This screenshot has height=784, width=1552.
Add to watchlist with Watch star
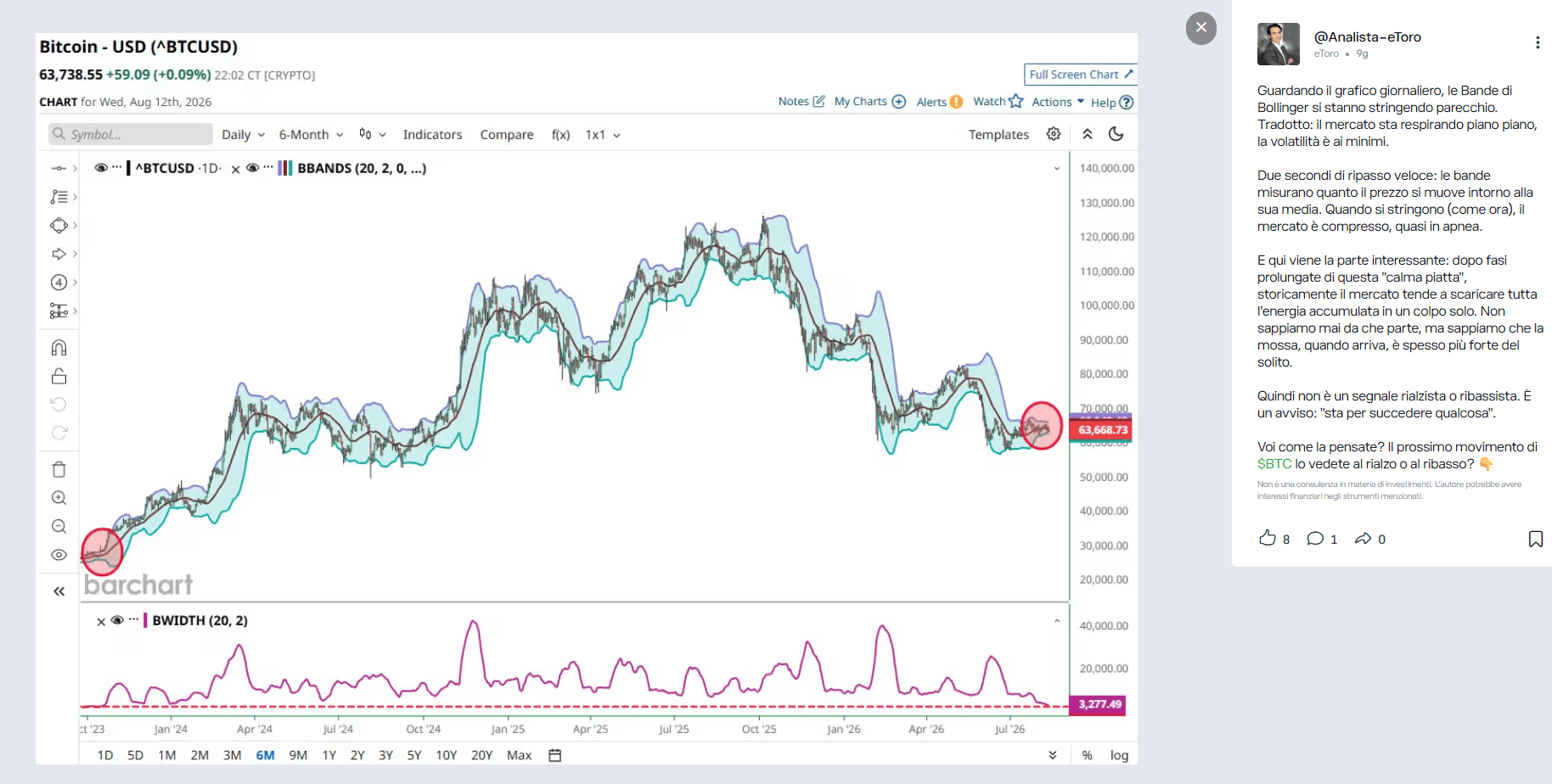coord(998,101)
